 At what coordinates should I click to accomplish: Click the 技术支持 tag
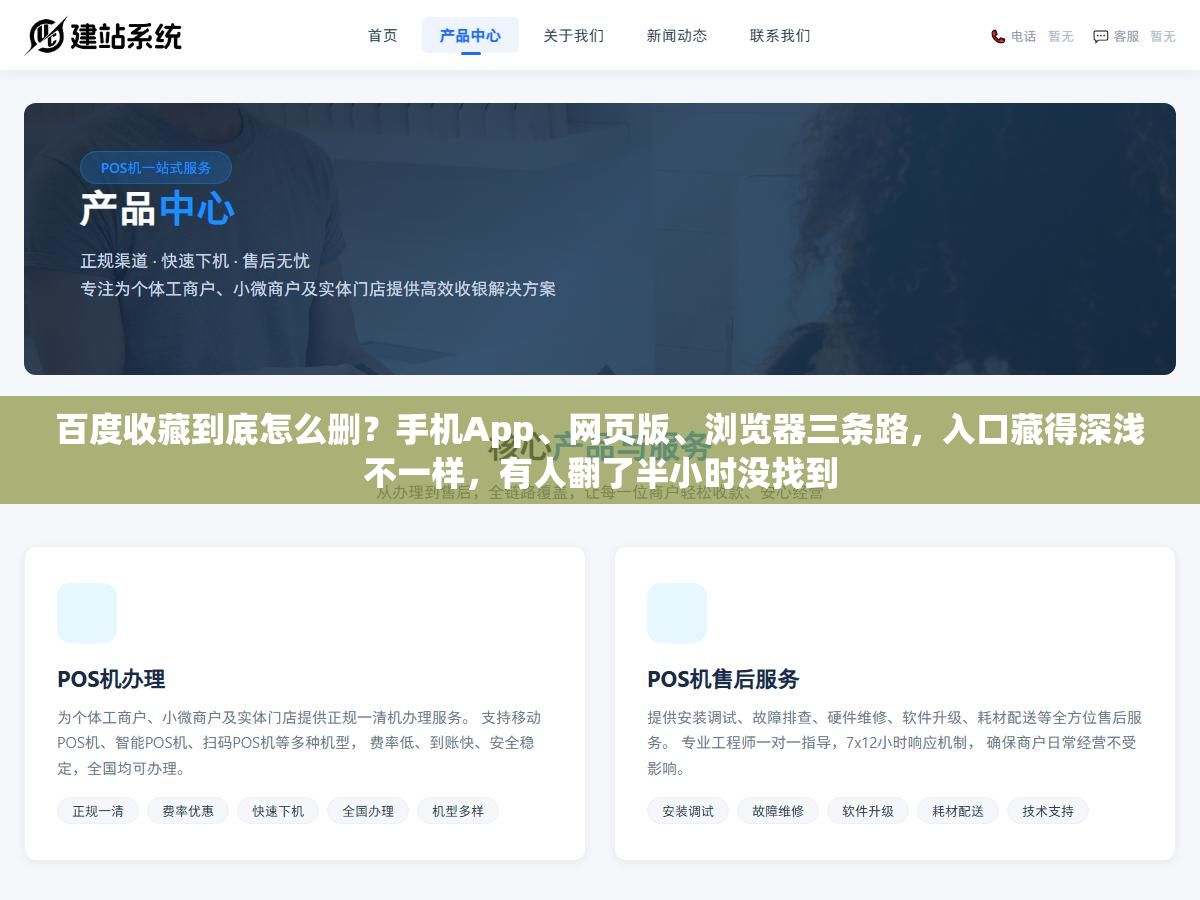coord(1048,811)
